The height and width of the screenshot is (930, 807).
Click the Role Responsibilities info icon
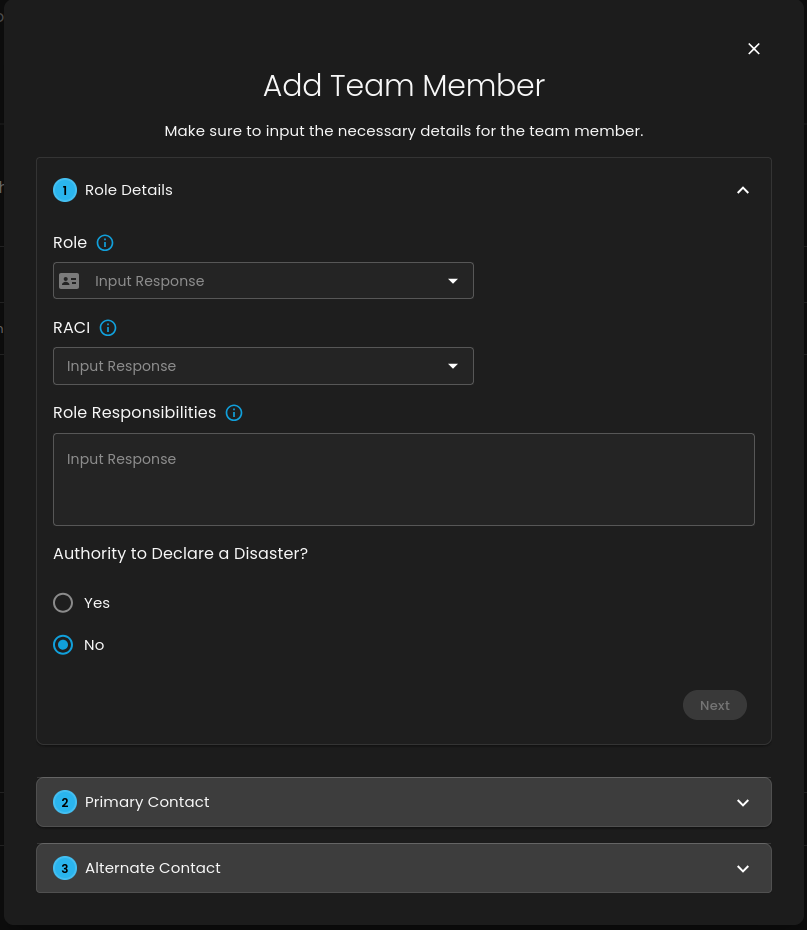pos(234,413)
